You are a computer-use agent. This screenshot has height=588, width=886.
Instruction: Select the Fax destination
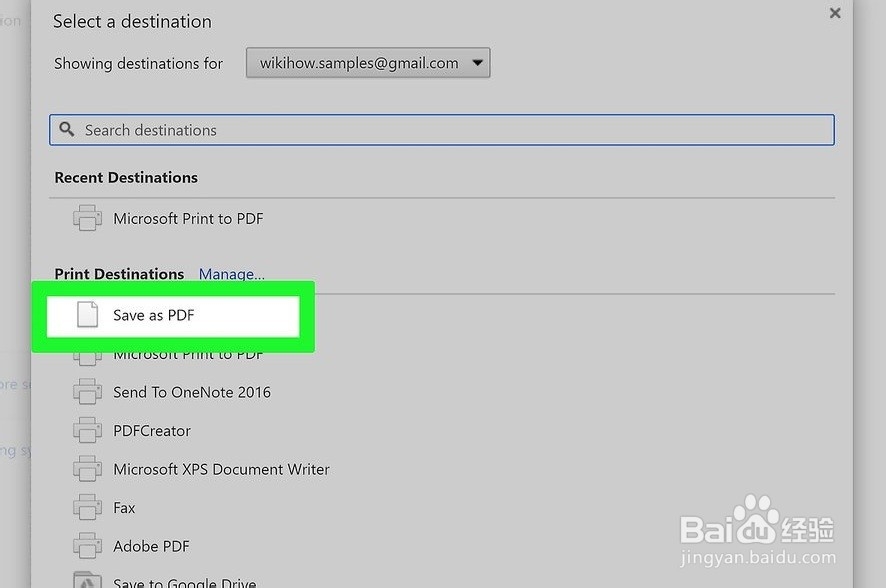pos(124,508)
